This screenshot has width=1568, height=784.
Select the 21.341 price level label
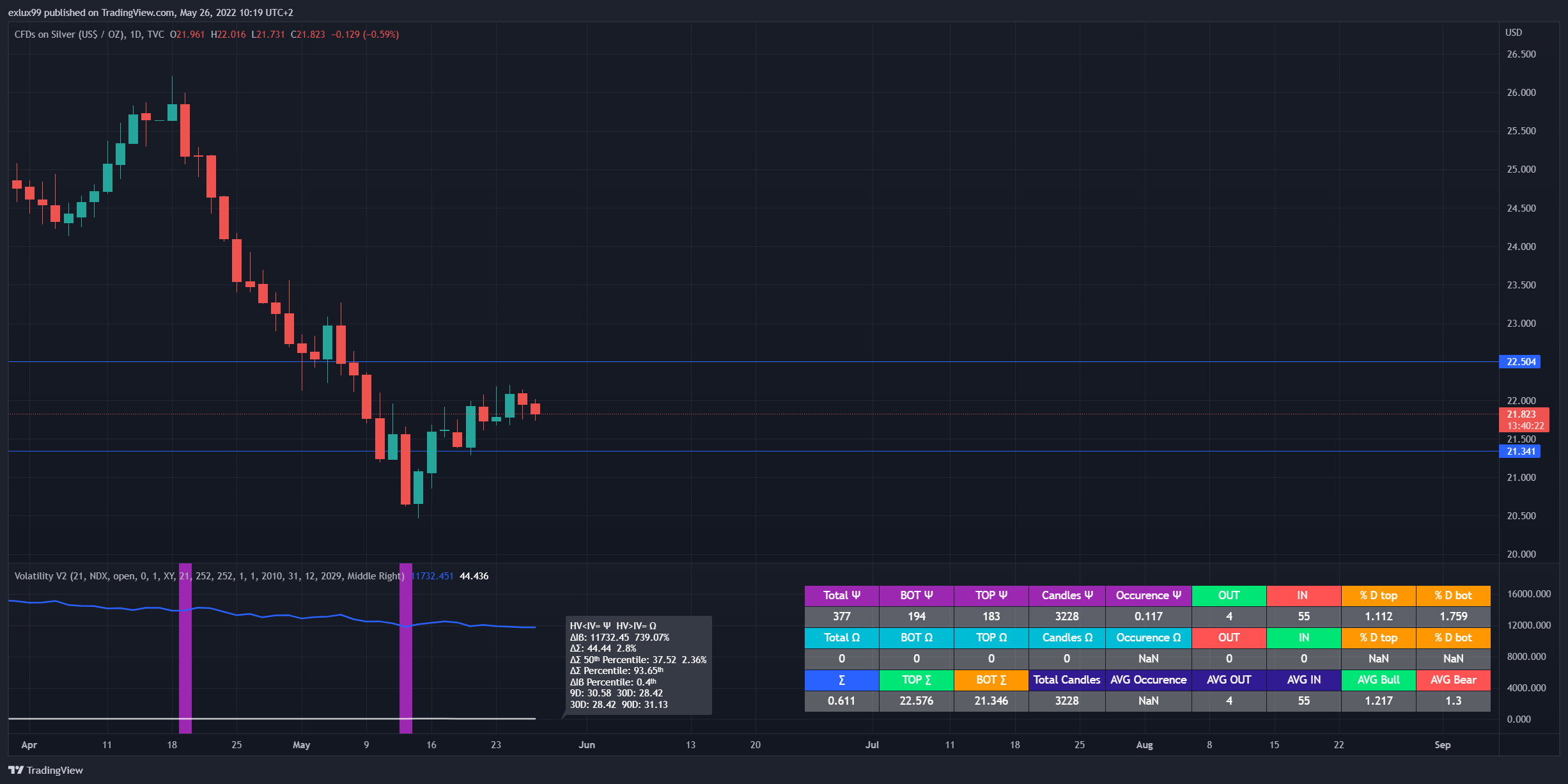point(1519,451)
